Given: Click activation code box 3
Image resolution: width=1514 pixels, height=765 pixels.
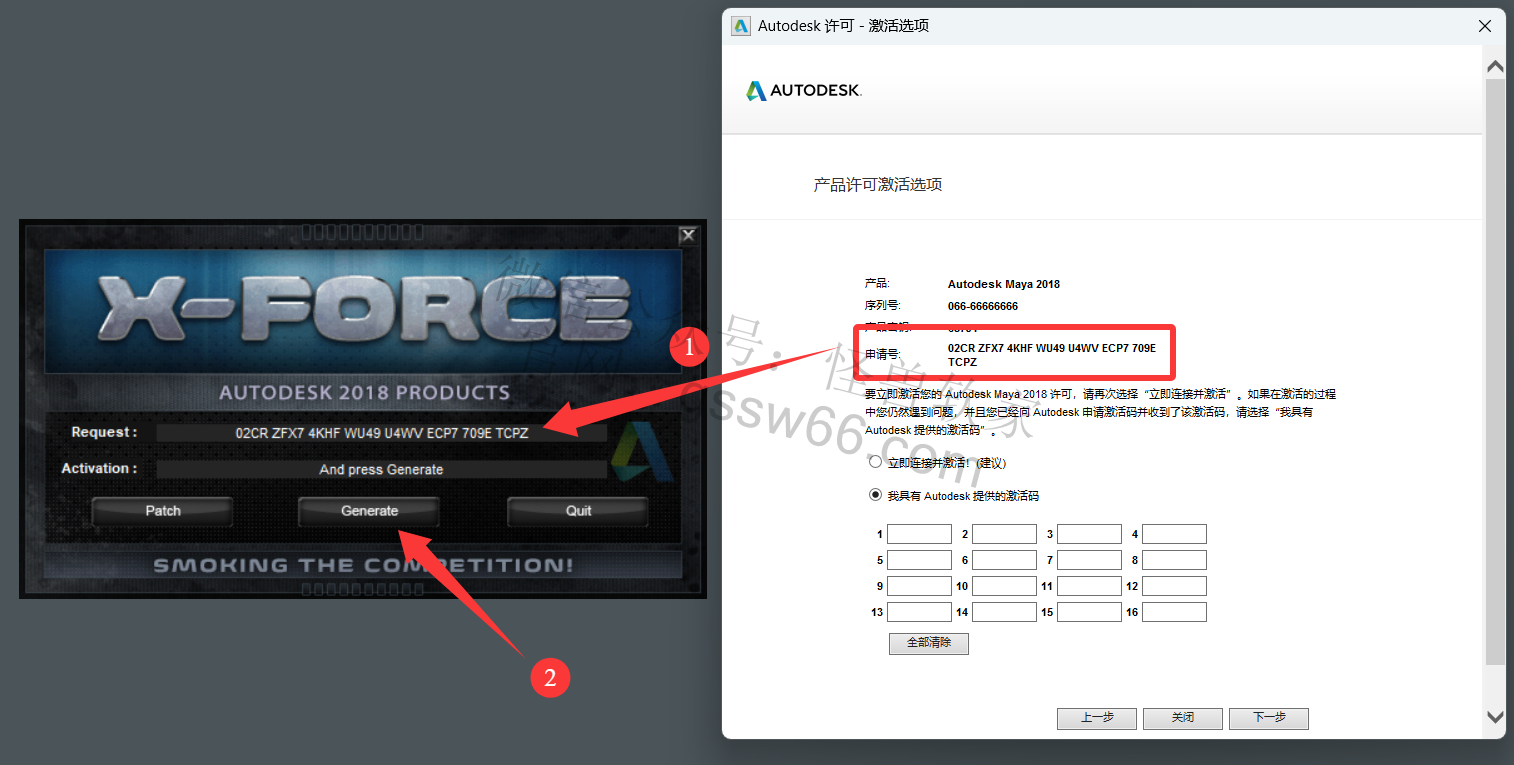Looking at the screenshot, I should click(x=1089, y=534).
